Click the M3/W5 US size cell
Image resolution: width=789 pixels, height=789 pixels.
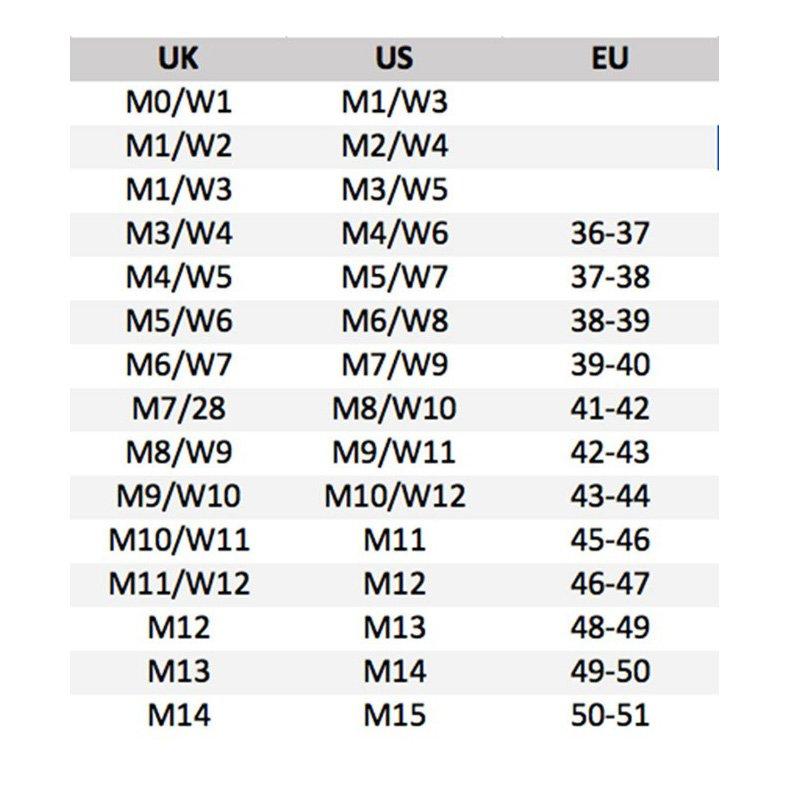(394, 190)
